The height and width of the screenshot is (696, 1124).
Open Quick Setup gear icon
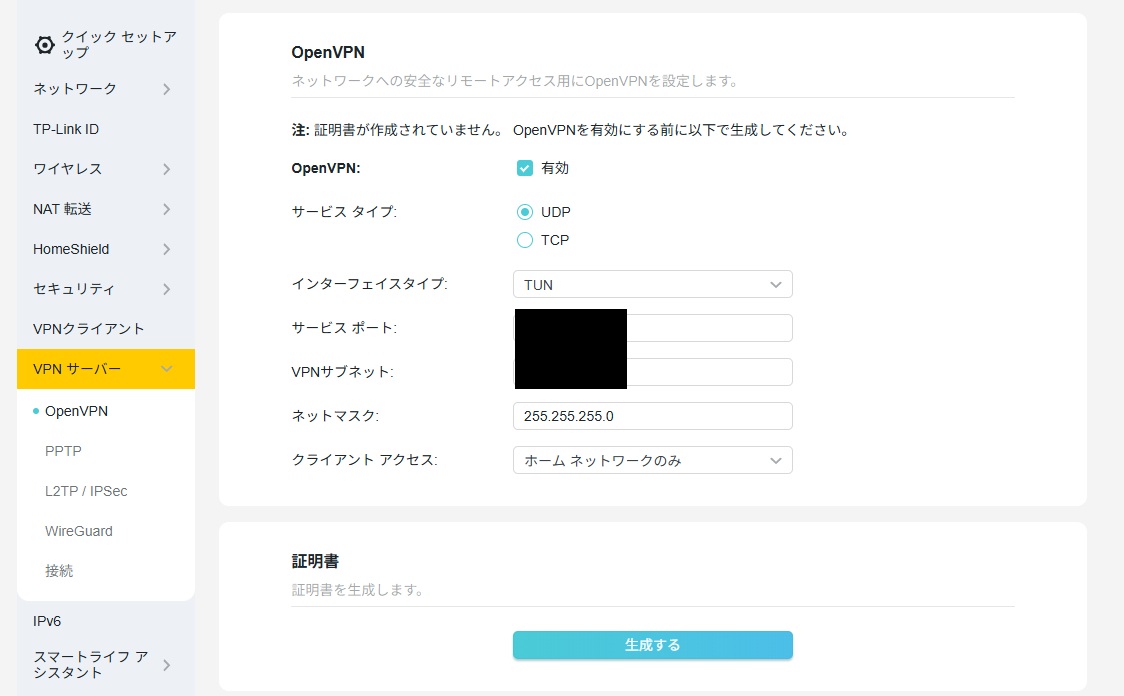point(44,44)
